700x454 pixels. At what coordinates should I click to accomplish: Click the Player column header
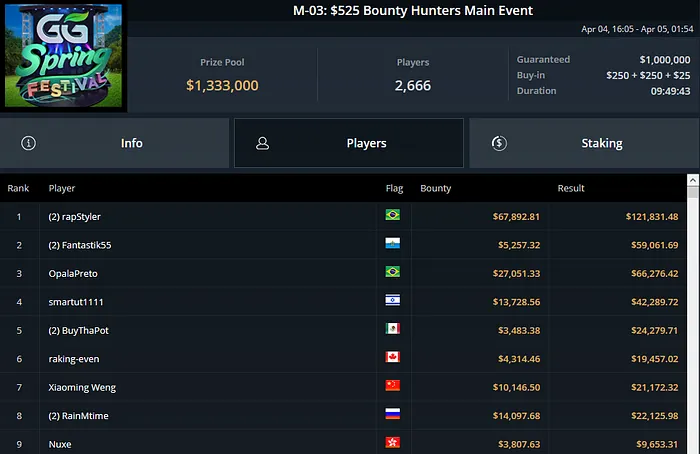[x=62, y=188]
